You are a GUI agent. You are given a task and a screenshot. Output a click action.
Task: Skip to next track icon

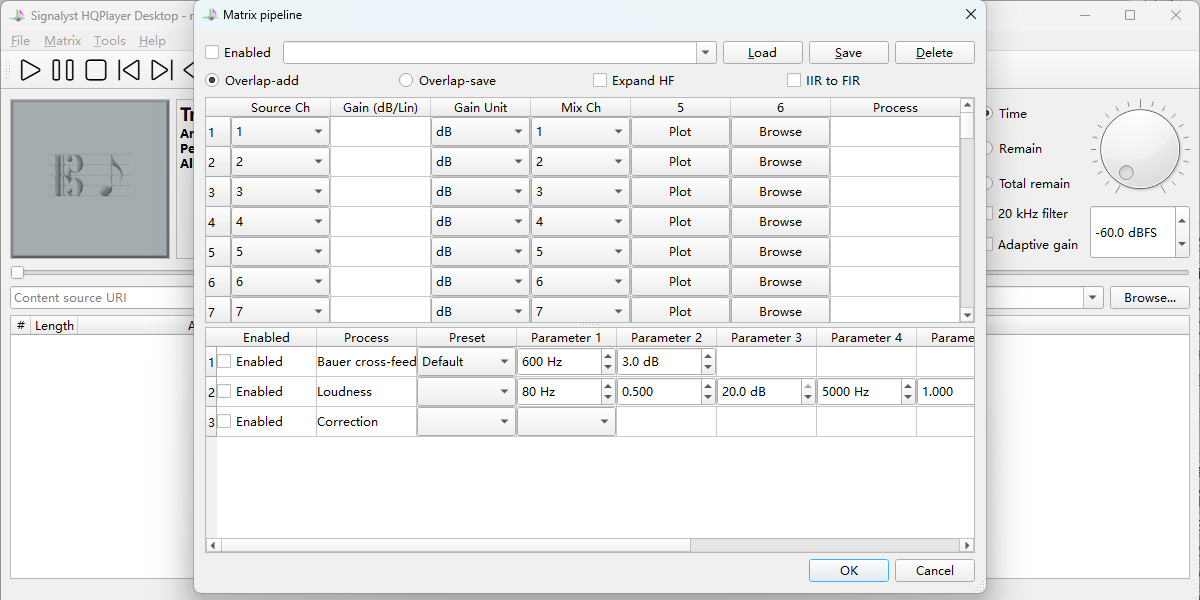tap(161, 70)
